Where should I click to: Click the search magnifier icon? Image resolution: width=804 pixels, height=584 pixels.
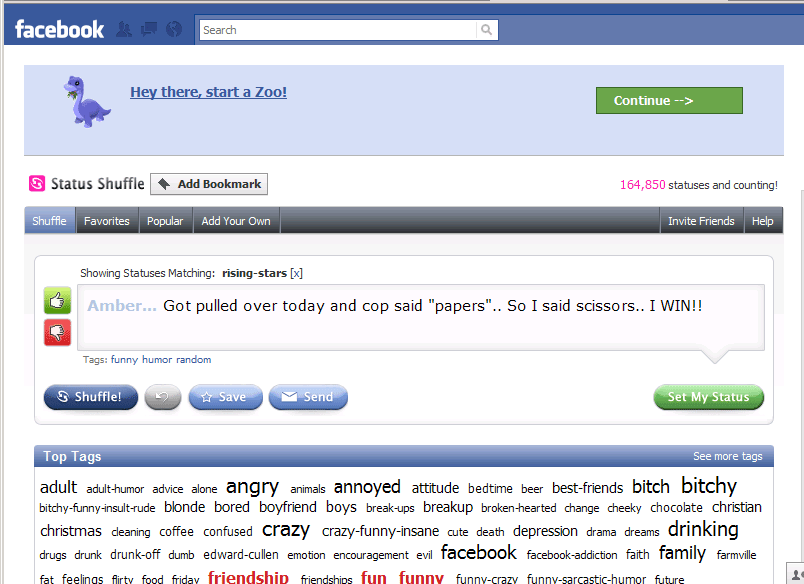coord(487,30)
